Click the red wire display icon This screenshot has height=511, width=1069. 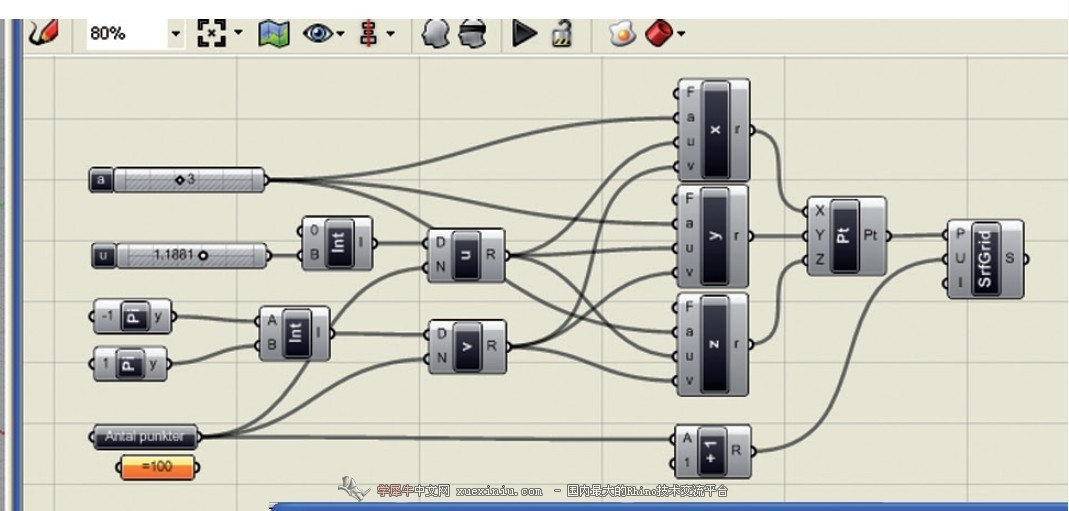coord(368,33)
